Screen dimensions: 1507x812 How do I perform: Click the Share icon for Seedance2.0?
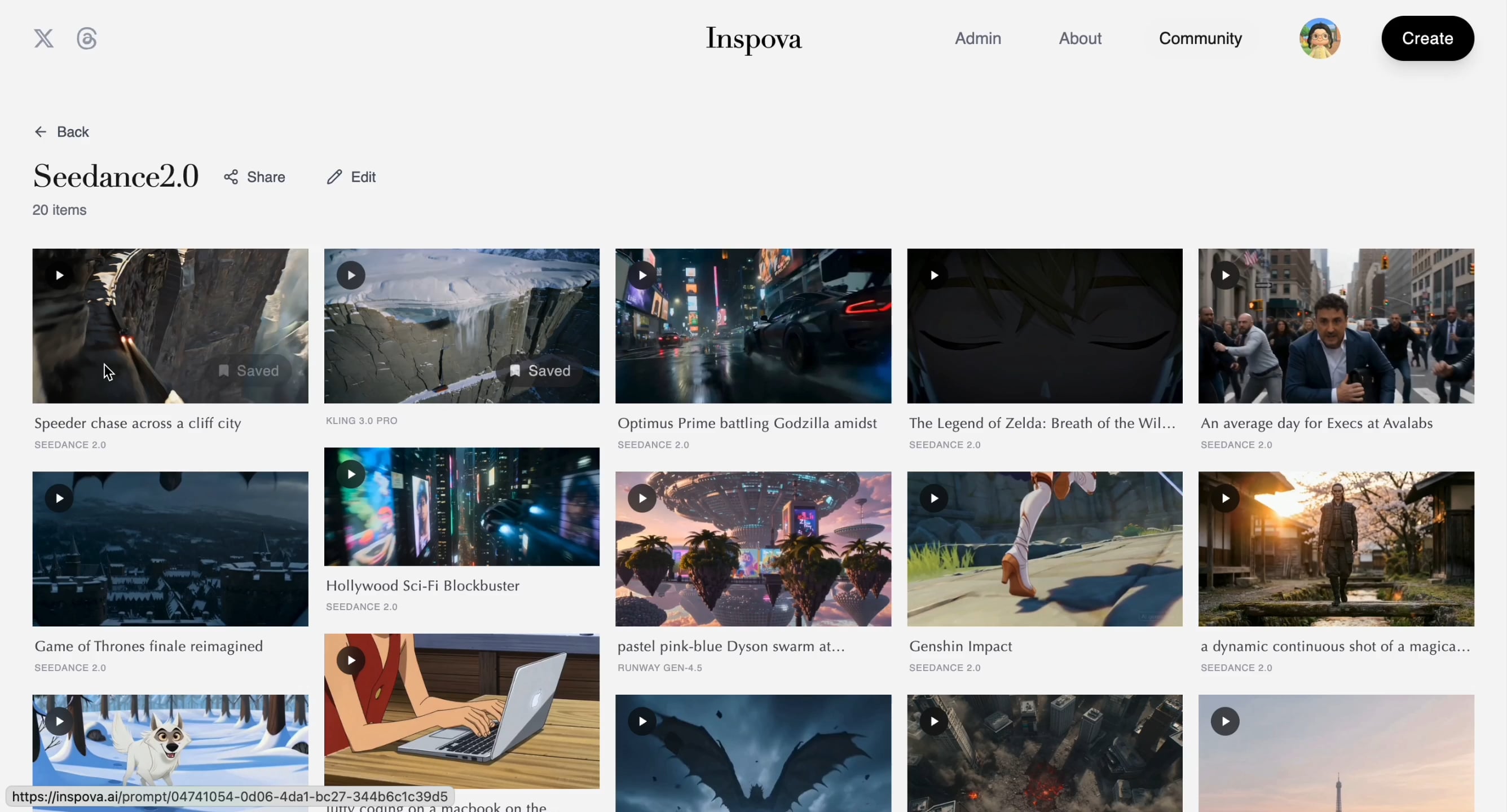231,176
